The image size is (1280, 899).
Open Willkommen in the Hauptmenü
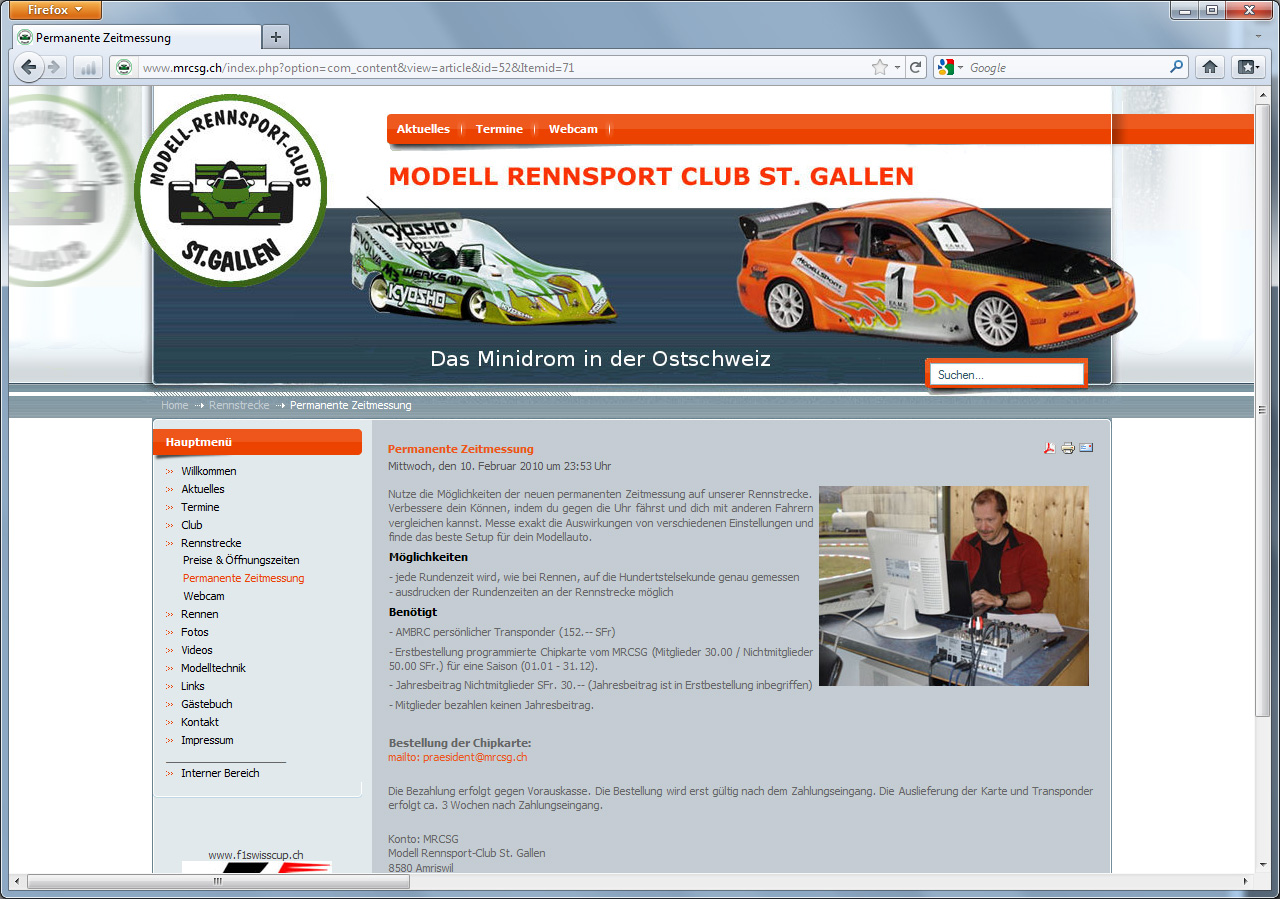click(x=209, y=471)
